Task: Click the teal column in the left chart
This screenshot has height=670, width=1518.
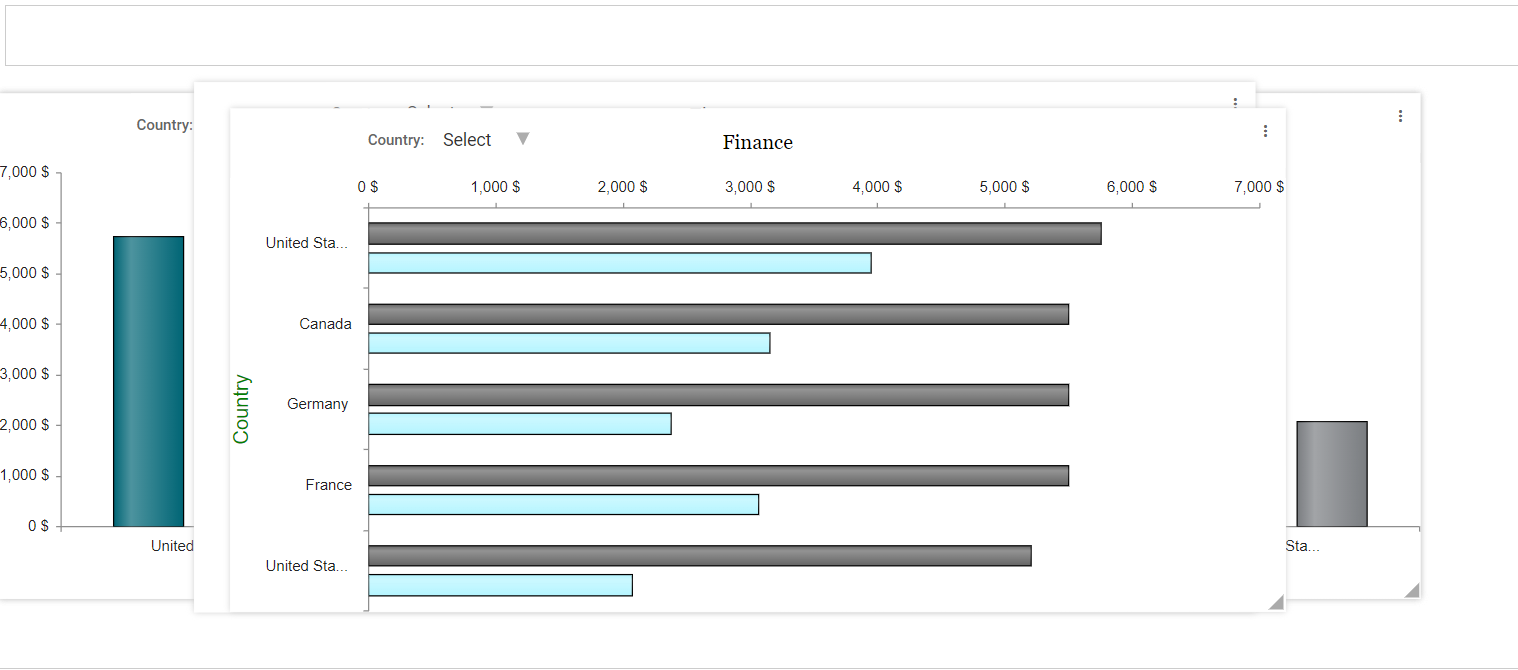Action: pyautogui.click(x=148, y=381)
